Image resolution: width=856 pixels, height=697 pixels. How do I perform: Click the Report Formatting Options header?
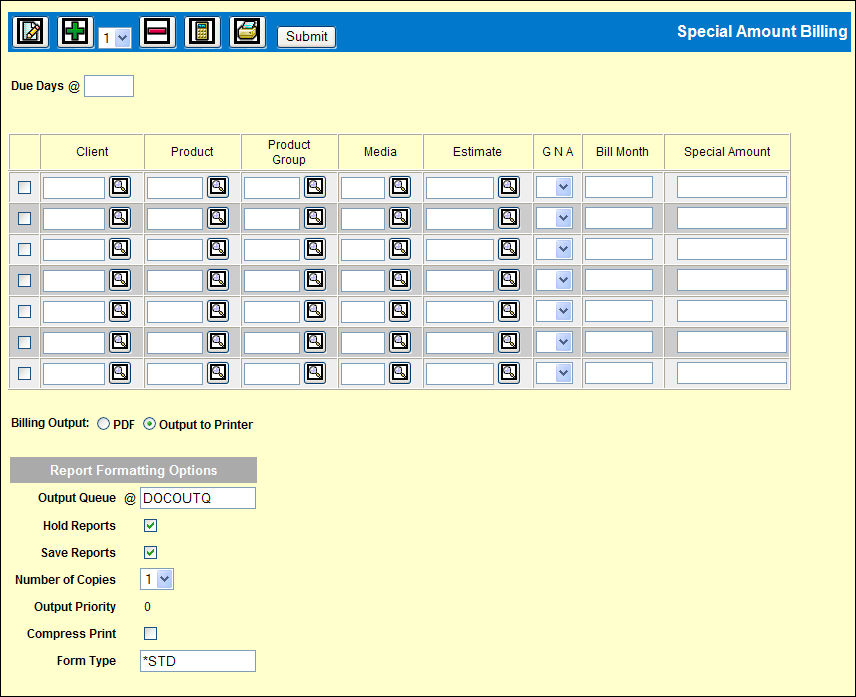point(133,470)
